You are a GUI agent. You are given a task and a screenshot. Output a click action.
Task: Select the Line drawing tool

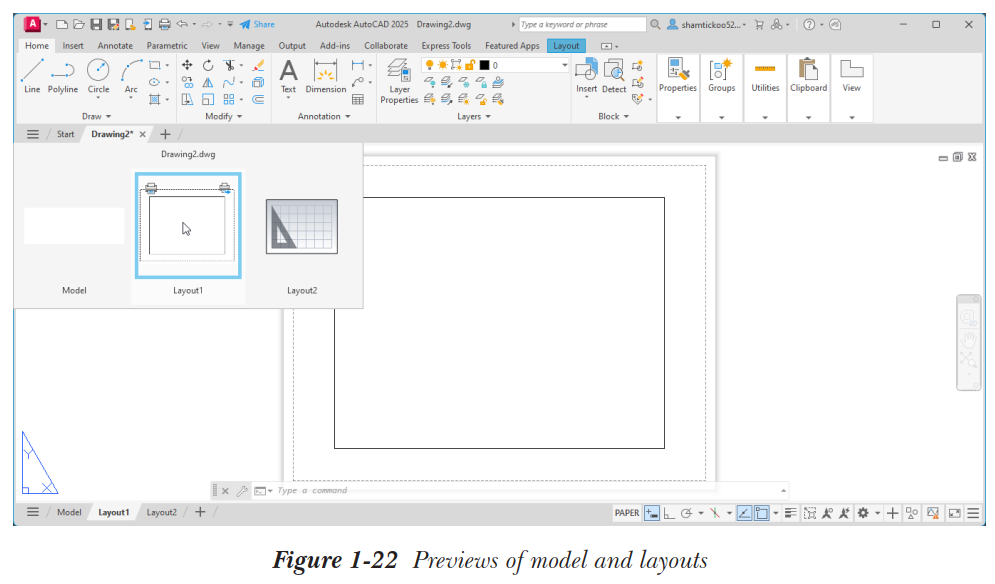32,76
